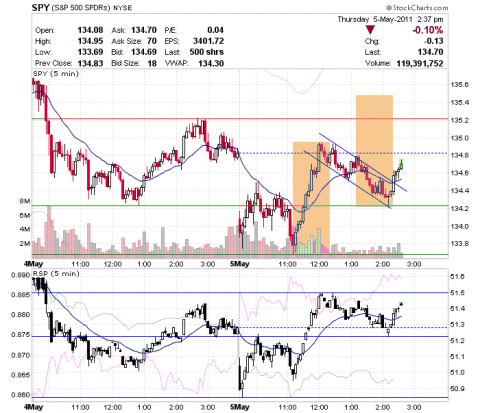Click the 8M volume scale label

click(25, 201)
